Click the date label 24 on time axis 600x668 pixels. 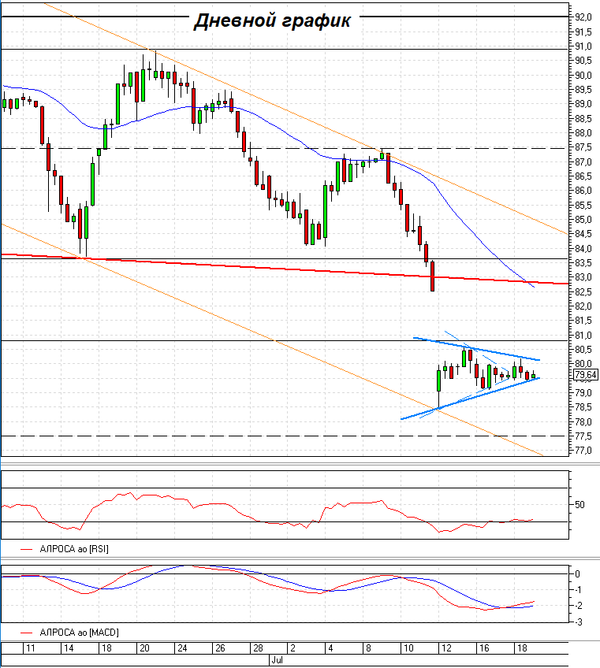(182, 648)
